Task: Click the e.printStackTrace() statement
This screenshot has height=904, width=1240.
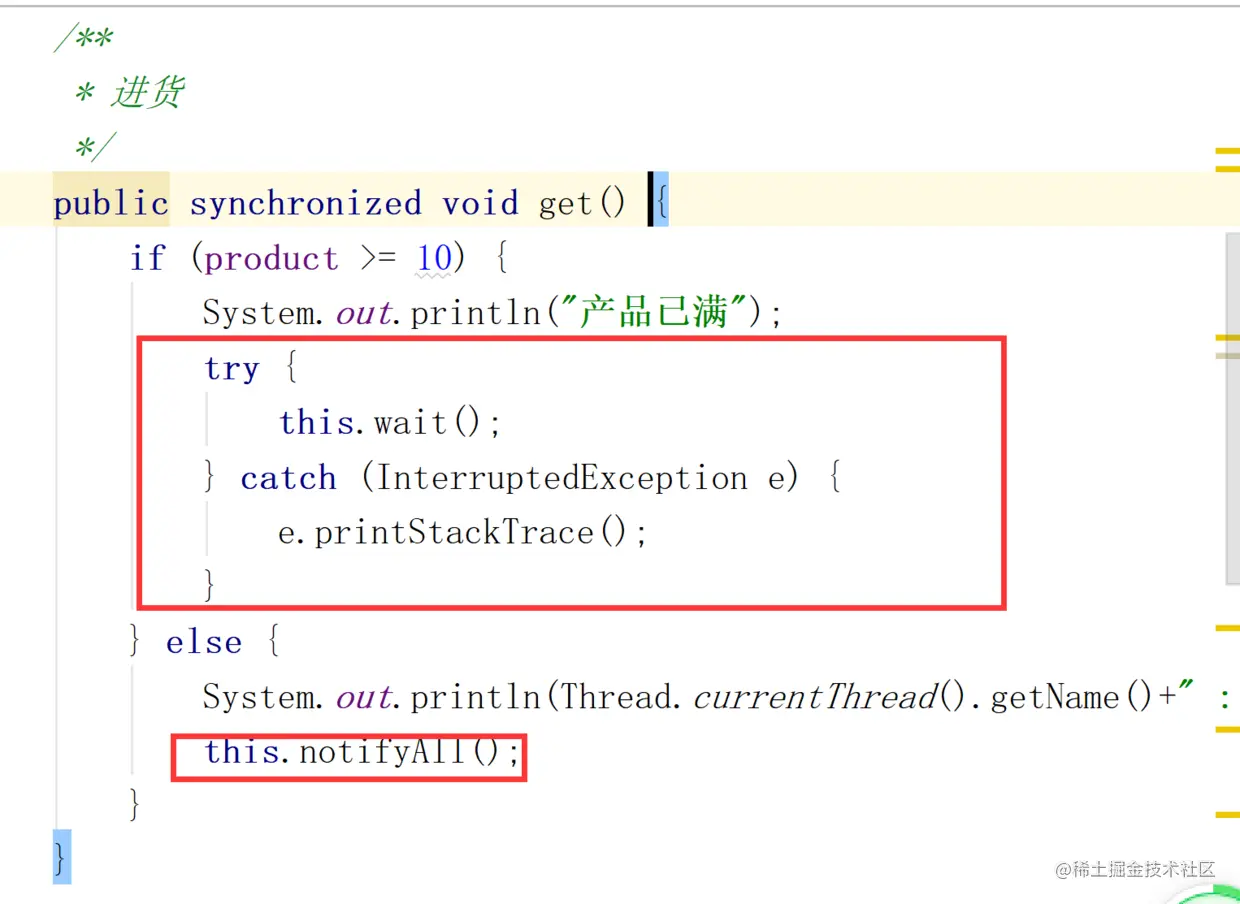Action: click(x=463, y=533)
